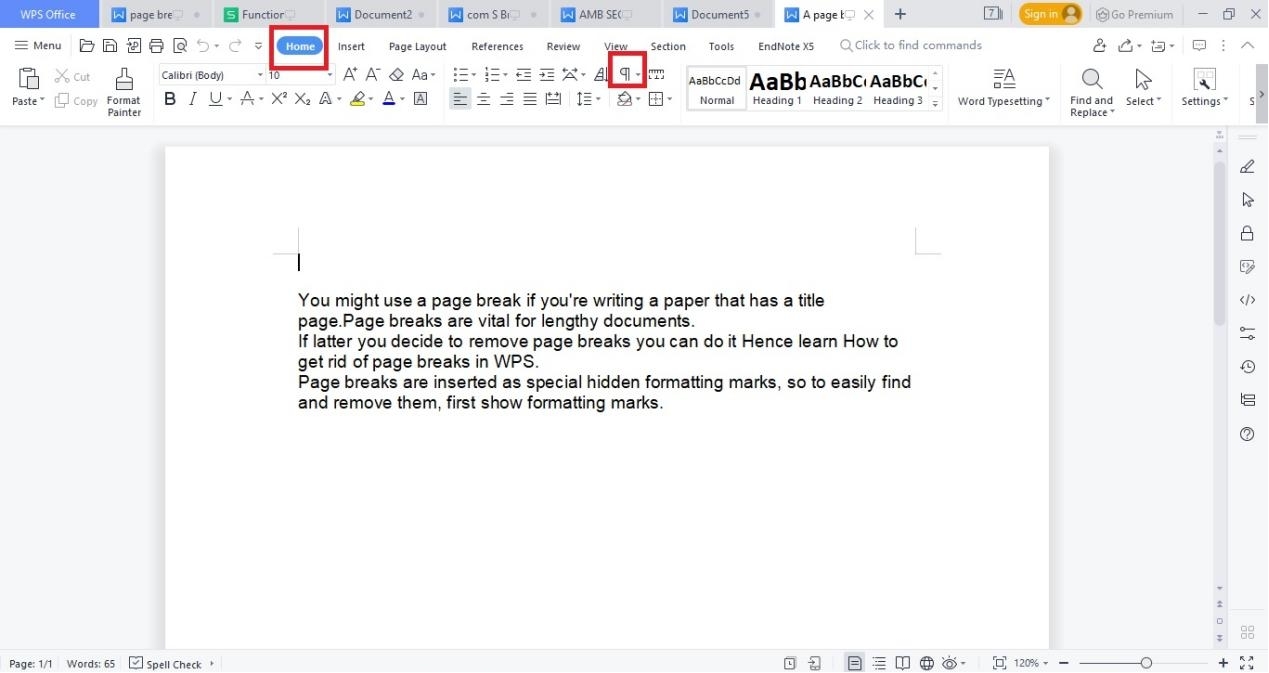Toggle Align Left
The height and width of the screenshot is (673, 1269).
pos(460,99)
